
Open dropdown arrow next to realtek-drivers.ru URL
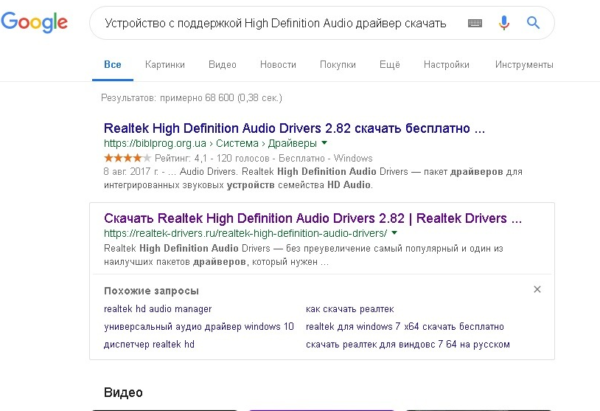point(395,233)
